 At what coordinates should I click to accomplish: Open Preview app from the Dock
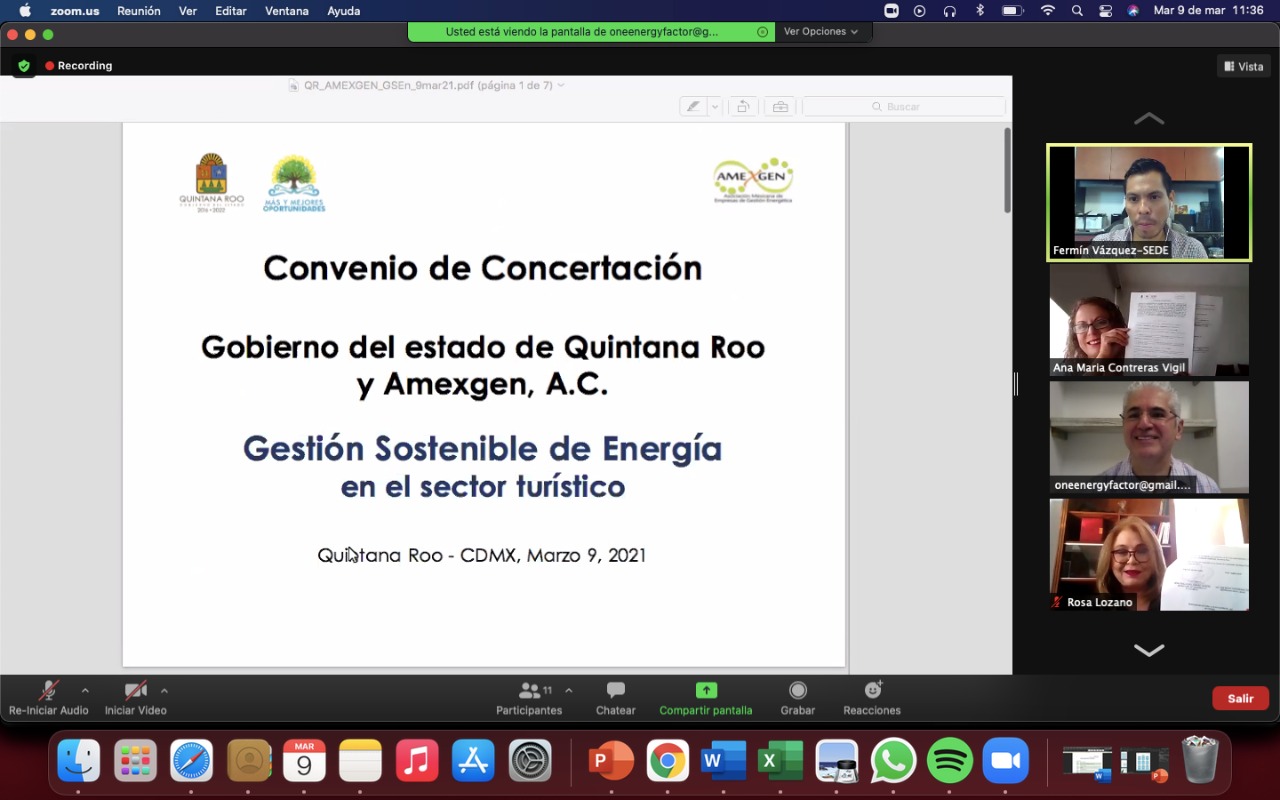point(837,761)
